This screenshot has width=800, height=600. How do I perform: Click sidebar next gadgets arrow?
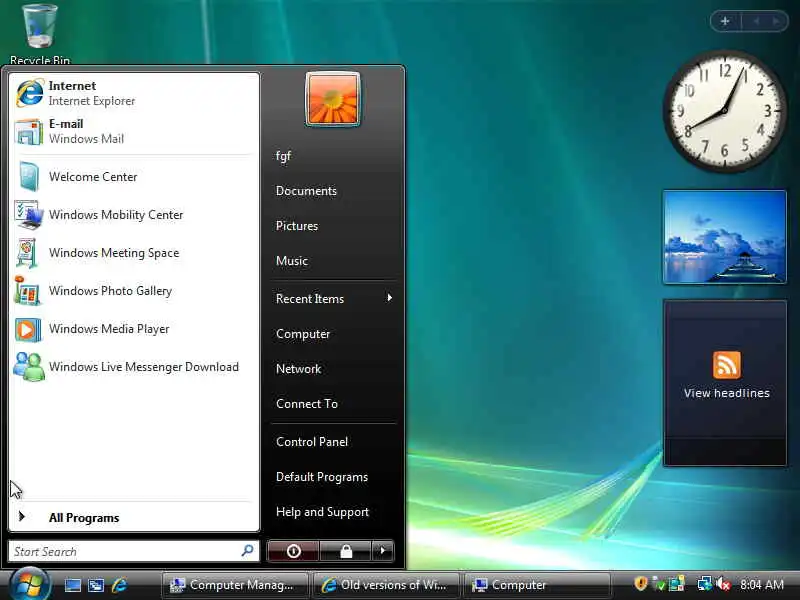(x=776, y=21)
